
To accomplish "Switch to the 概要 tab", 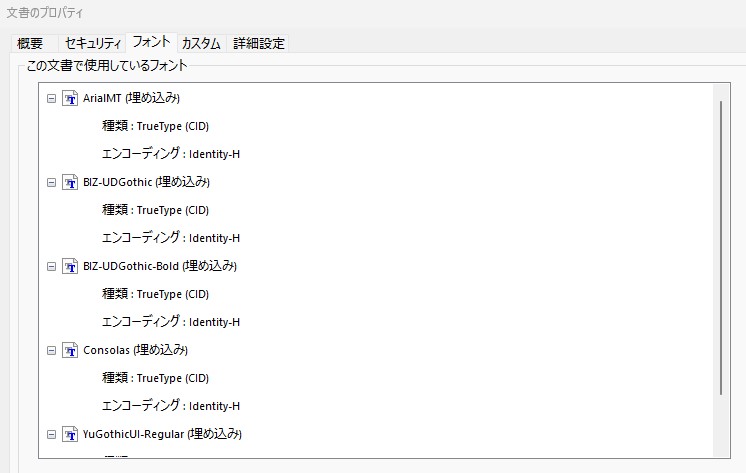I will tap(31, 43).
